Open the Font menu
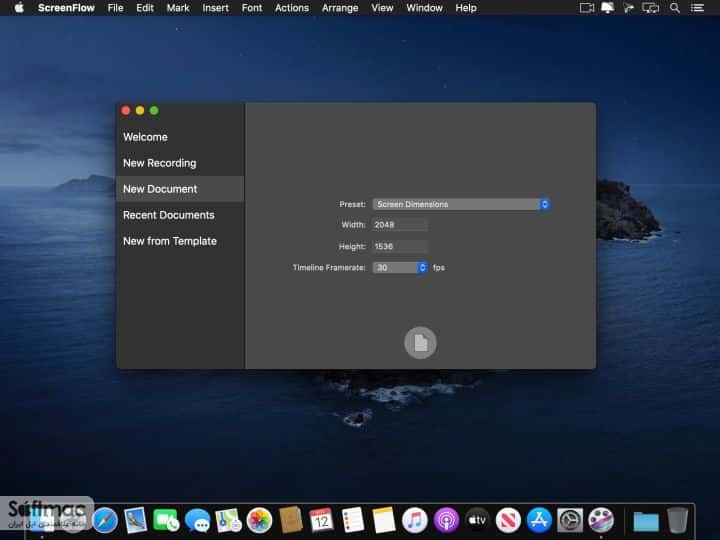720x540 pixels. point(252,8)
